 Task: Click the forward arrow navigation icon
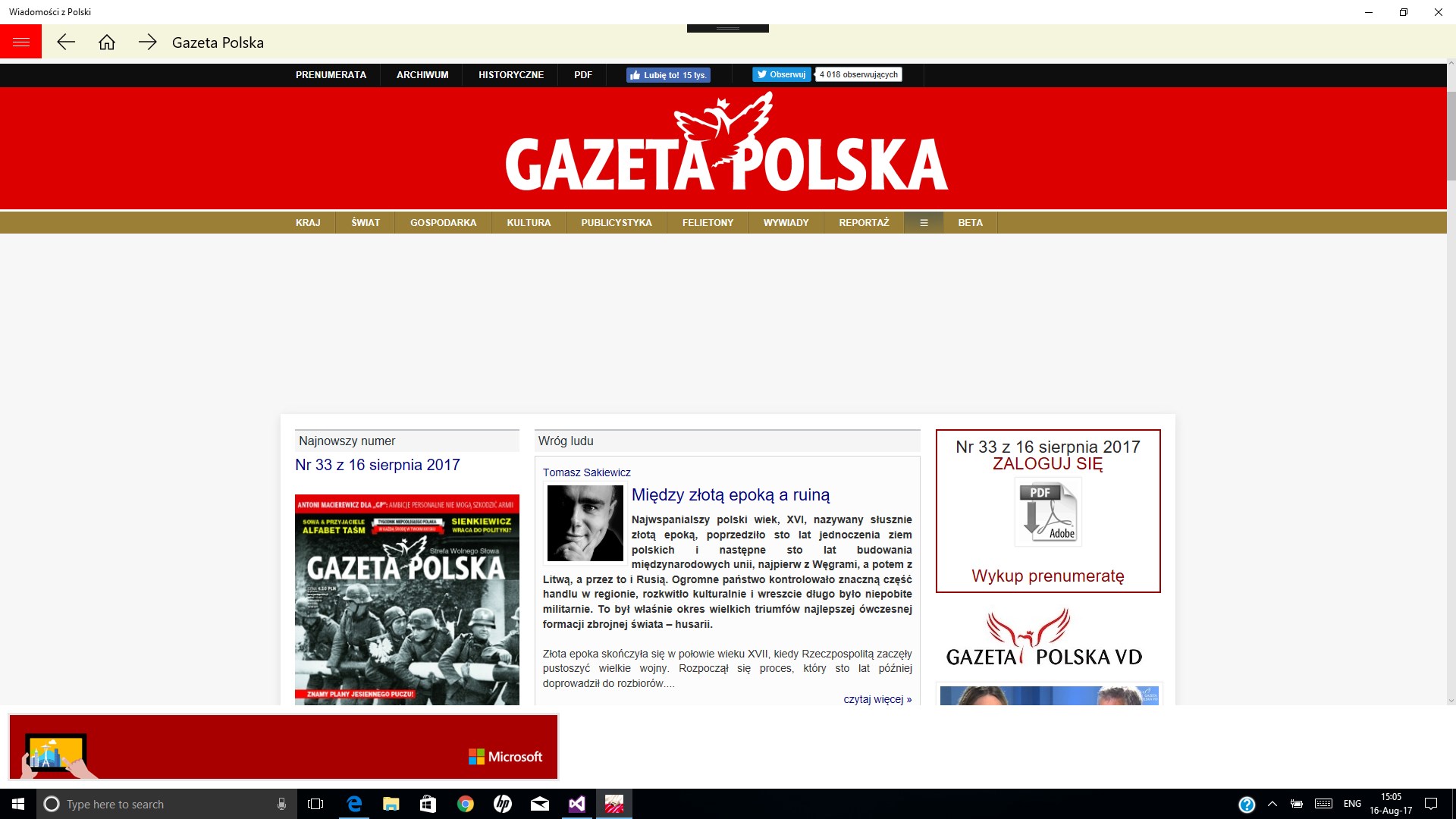tap(148, 42)
